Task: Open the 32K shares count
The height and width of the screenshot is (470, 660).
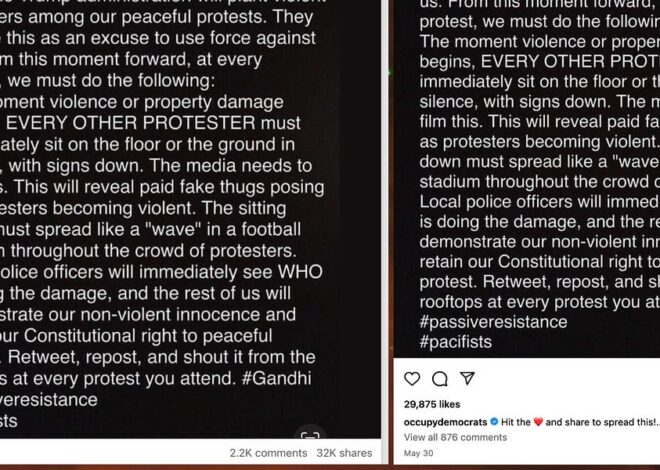Action: pyautogui.click(x=344, y=453)
